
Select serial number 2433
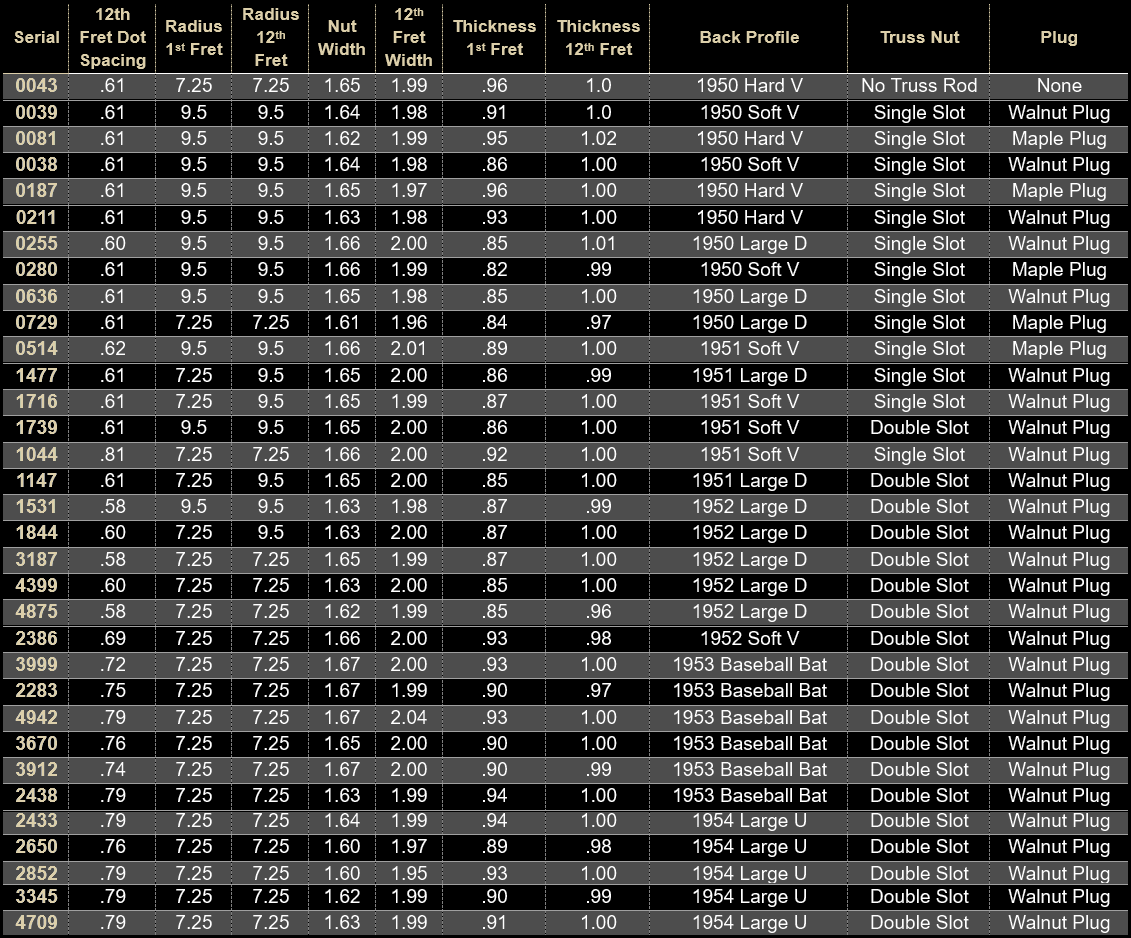tap(37, 820)
